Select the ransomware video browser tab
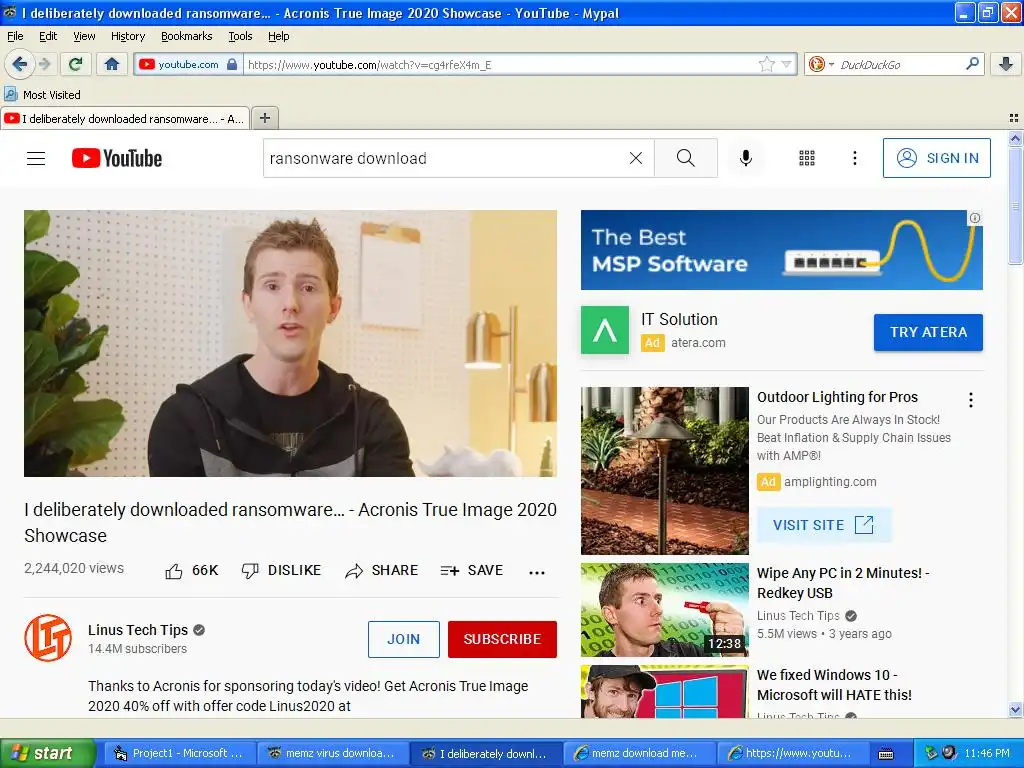Image resolution: width=1024 pixels, height=768 pixels. pyautogui.click(x=124, y=118)
